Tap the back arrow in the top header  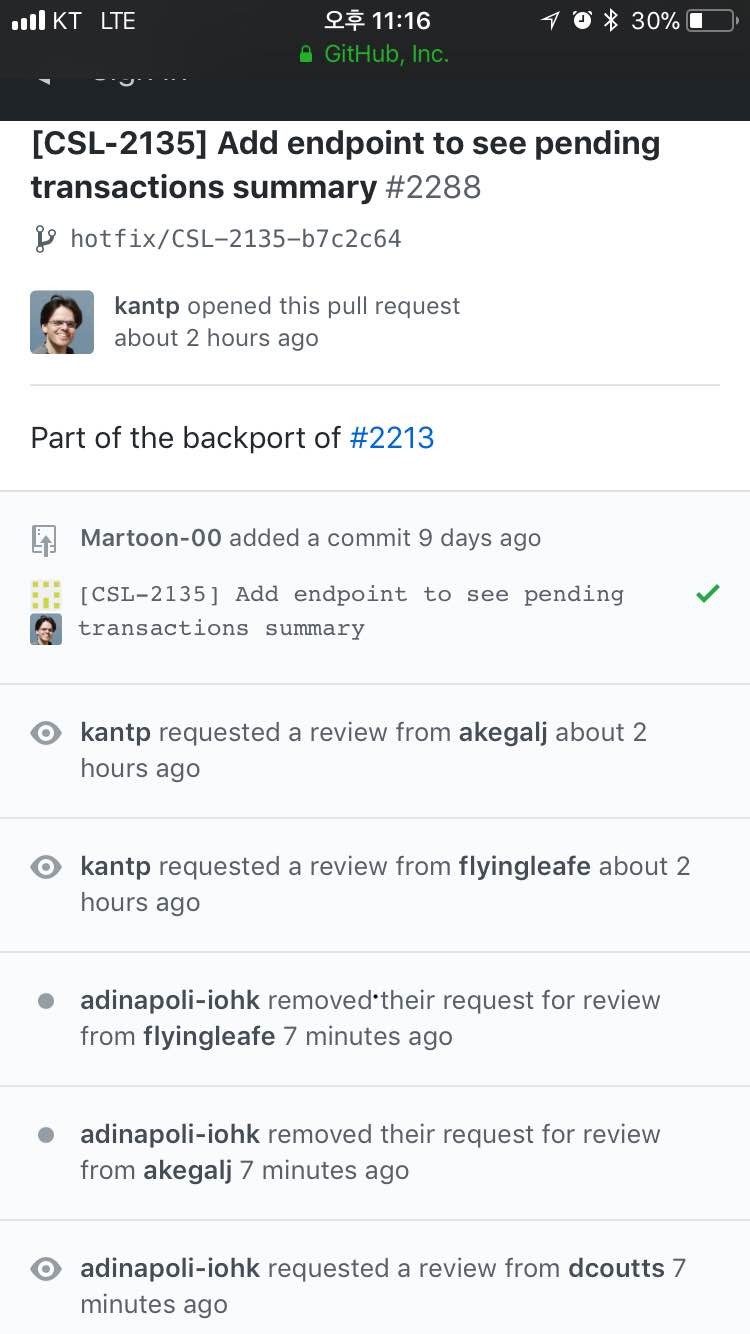tap(42, 76)
